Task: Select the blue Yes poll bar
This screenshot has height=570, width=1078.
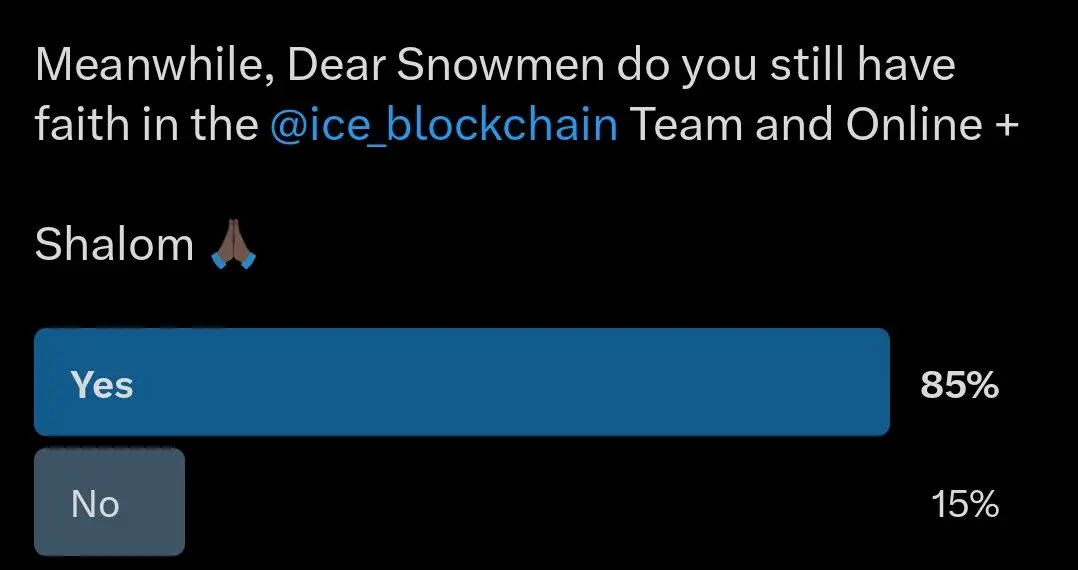Action: point(462,382)
